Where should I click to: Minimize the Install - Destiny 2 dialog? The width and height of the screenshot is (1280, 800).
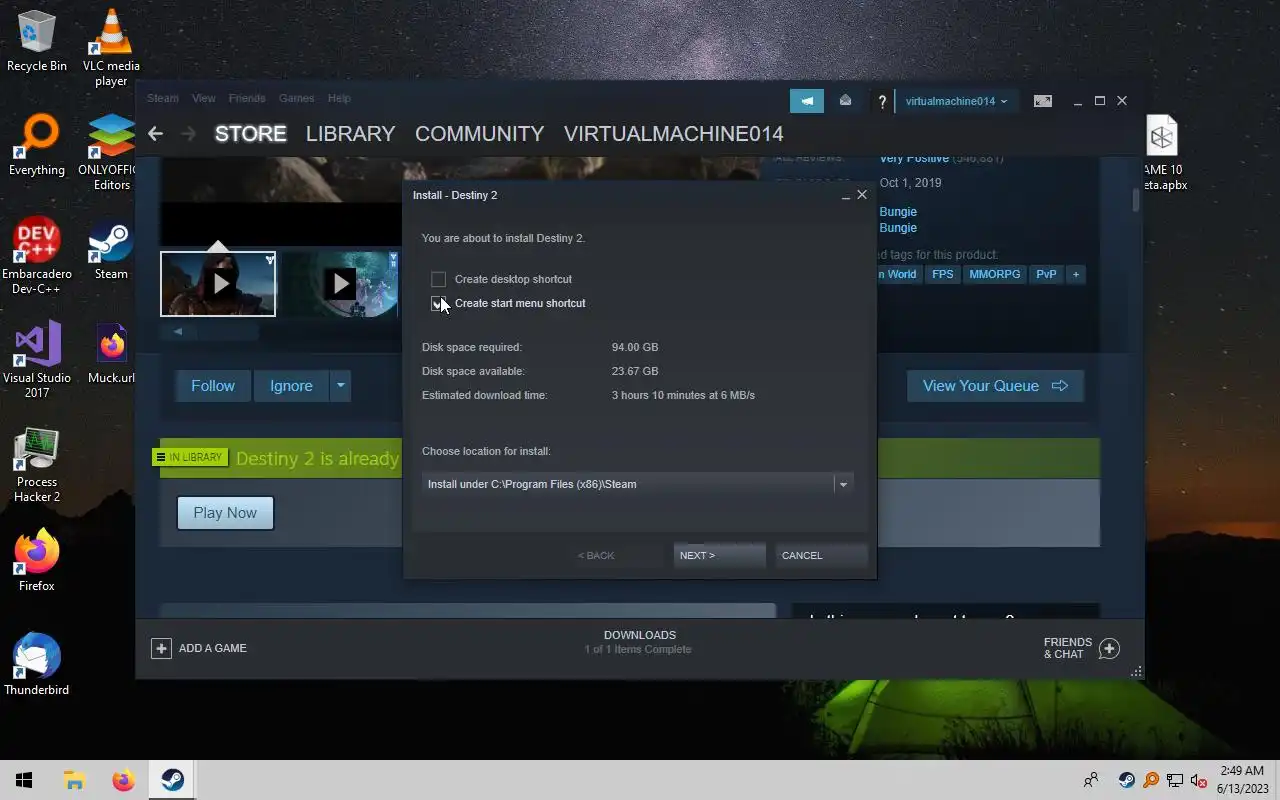[846, 196]
